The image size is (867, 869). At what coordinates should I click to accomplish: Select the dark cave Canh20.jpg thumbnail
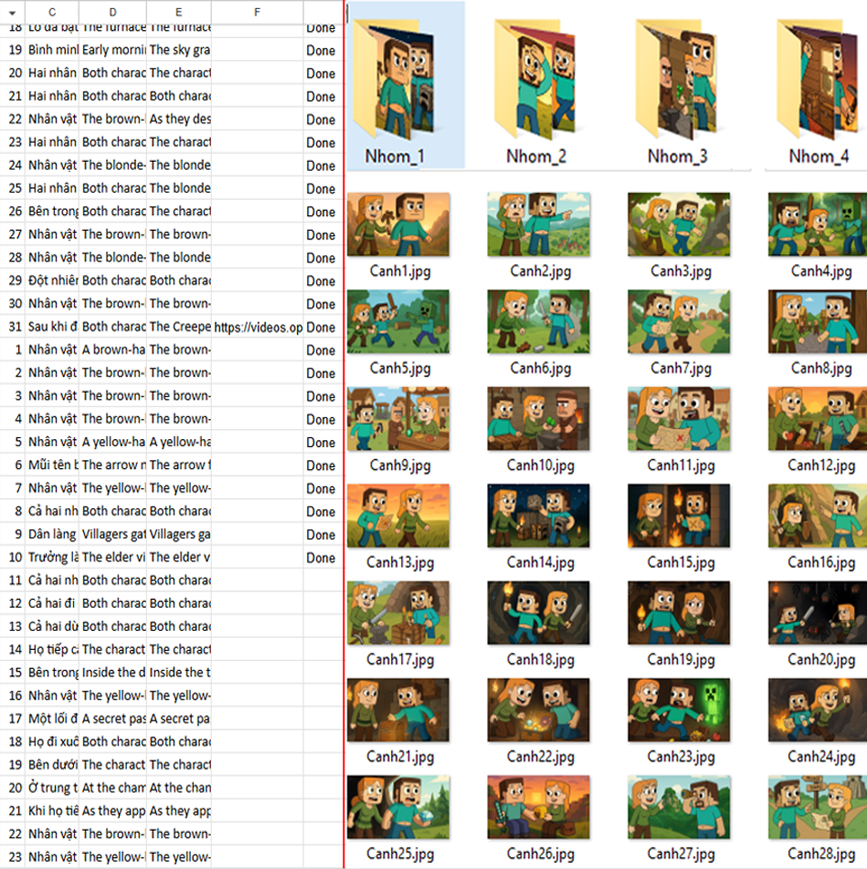(x=818, y=613)
